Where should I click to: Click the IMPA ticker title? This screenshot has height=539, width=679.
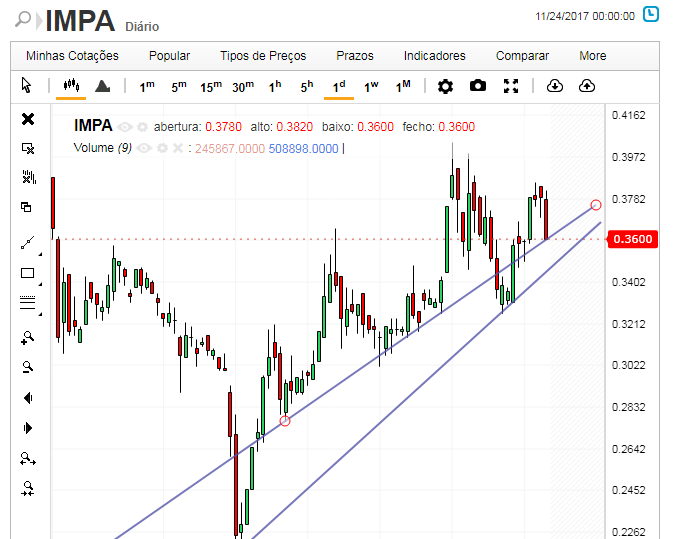(x=80, y=20)
